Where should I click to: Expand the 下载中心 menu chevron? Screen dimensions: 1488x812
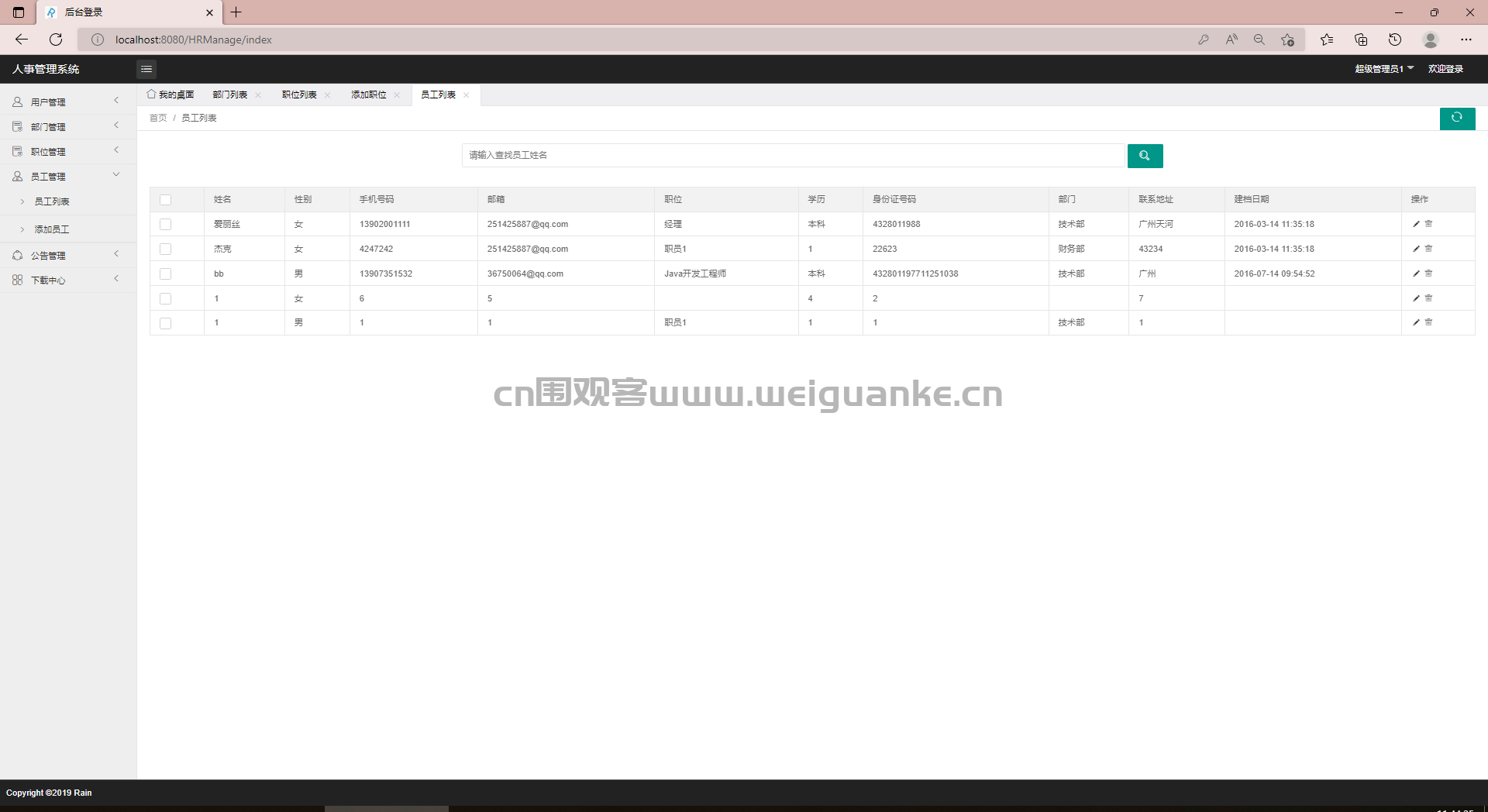pyautogui.click(x=116, y=279)
